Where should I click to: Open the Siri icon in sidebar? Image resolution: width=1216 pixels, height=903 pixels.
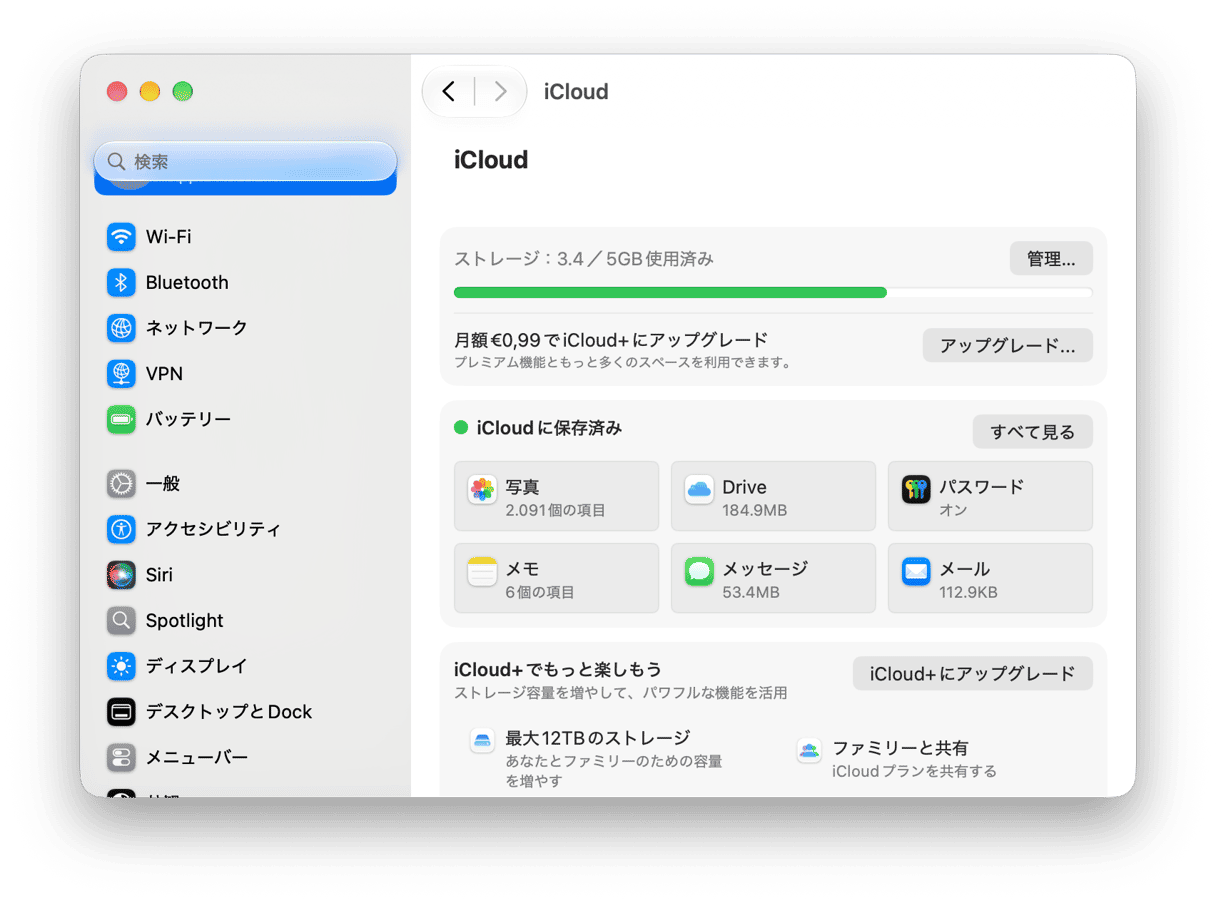[121, 575]
